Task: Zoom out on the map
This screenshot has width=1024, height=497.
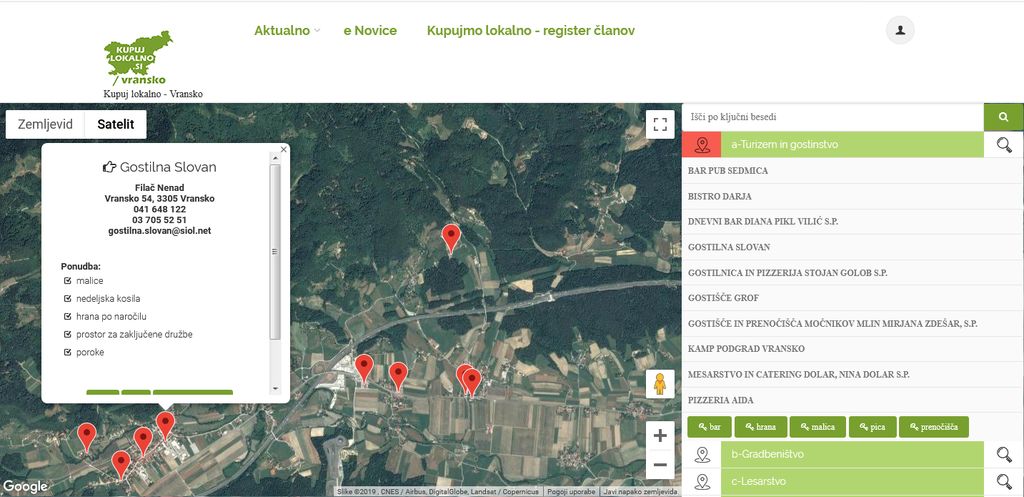Action: coord(659,465)
